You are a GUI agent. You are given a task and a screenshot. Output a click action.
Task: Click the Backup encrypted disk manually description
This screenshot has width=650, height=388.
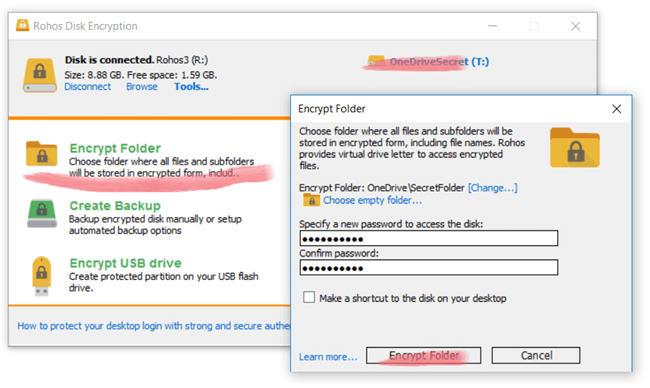click(x=155, y=225)
